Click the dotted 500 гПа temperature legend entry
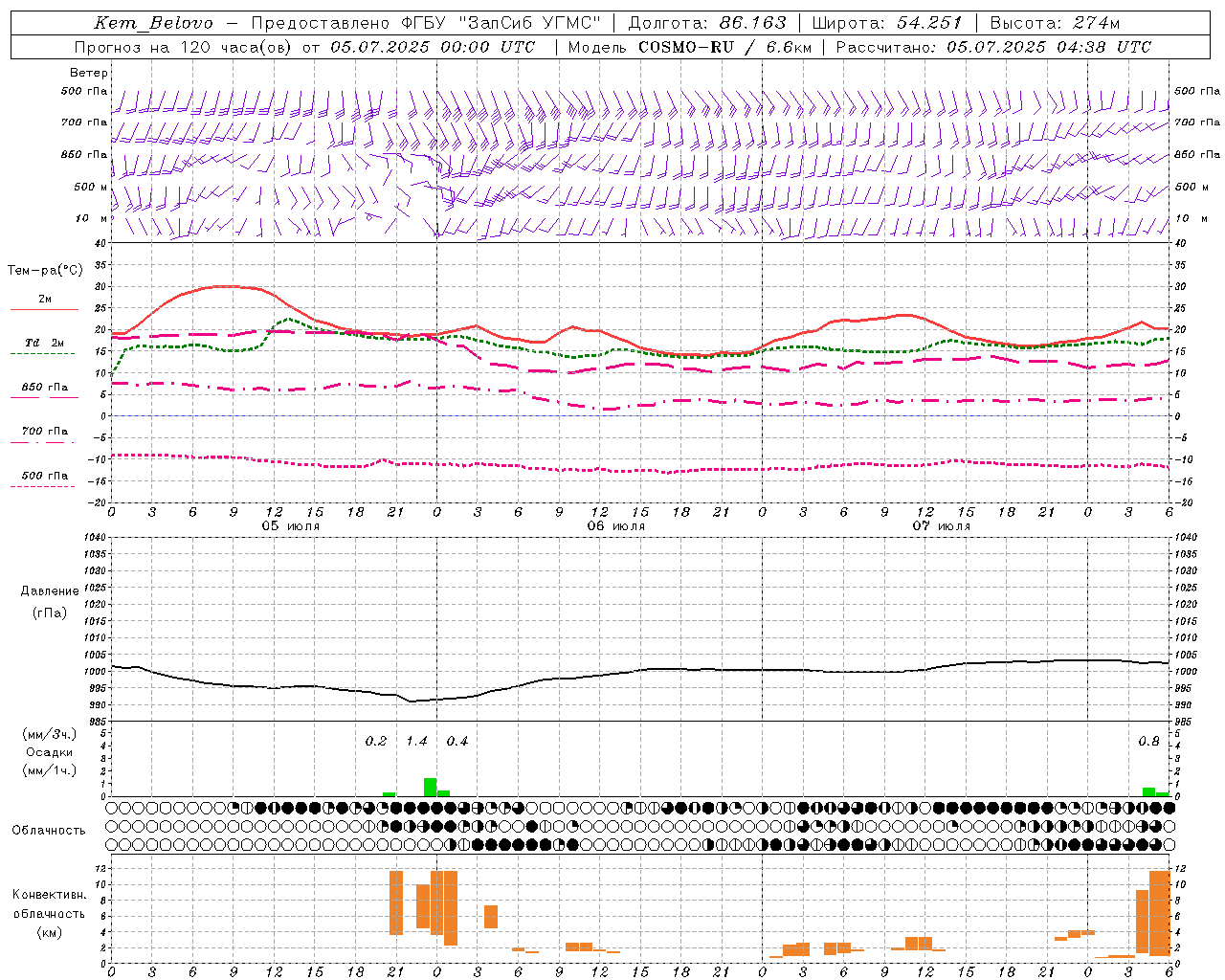This screenshot has height=980, width=1225. (44, 476)
